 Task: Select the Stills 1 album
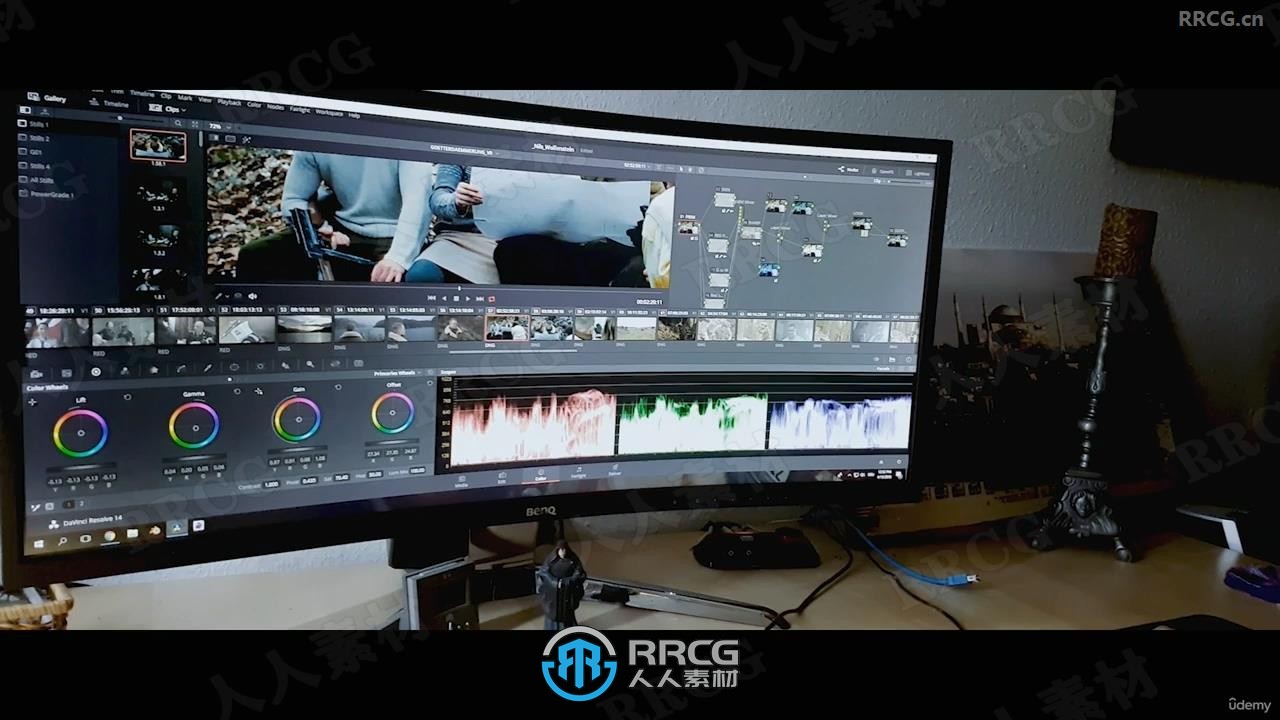coord(34,124)
